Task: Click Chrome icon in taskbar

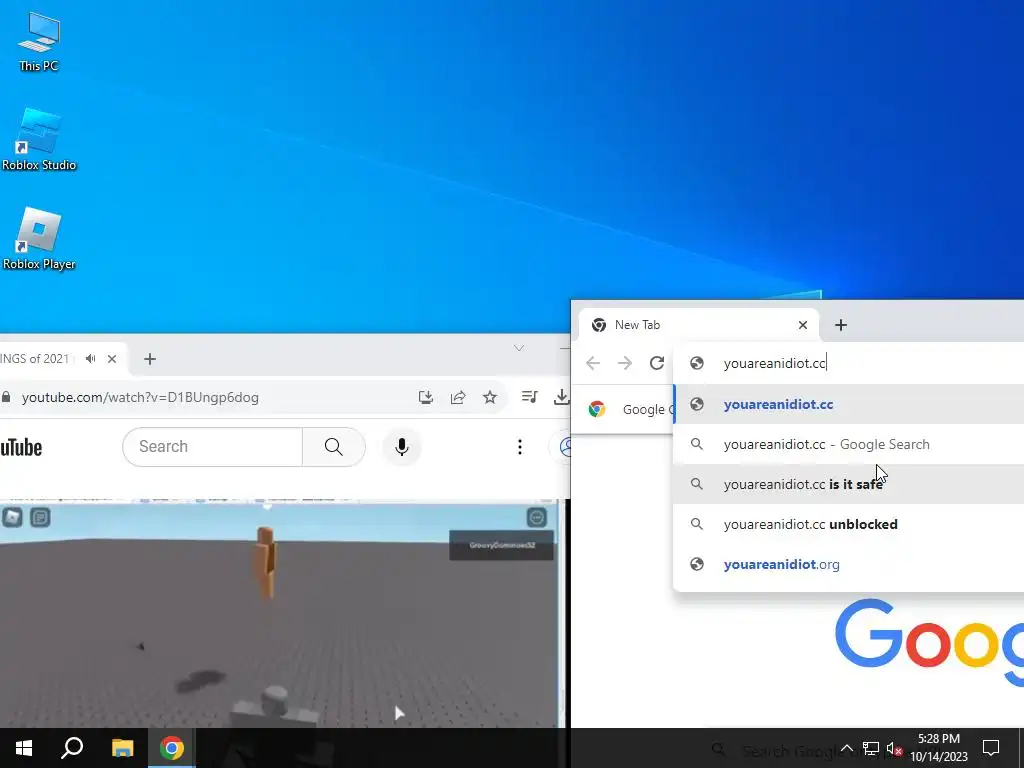Action: tap(172, 748)
